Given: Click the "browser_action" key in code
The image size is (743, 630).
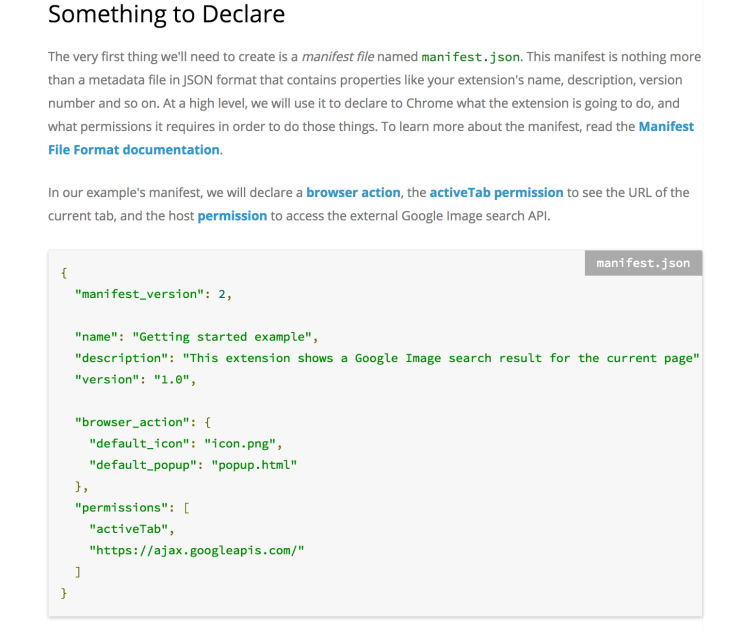Looking at the screenshot, I should pyautogui.click(x=132, y=422).
